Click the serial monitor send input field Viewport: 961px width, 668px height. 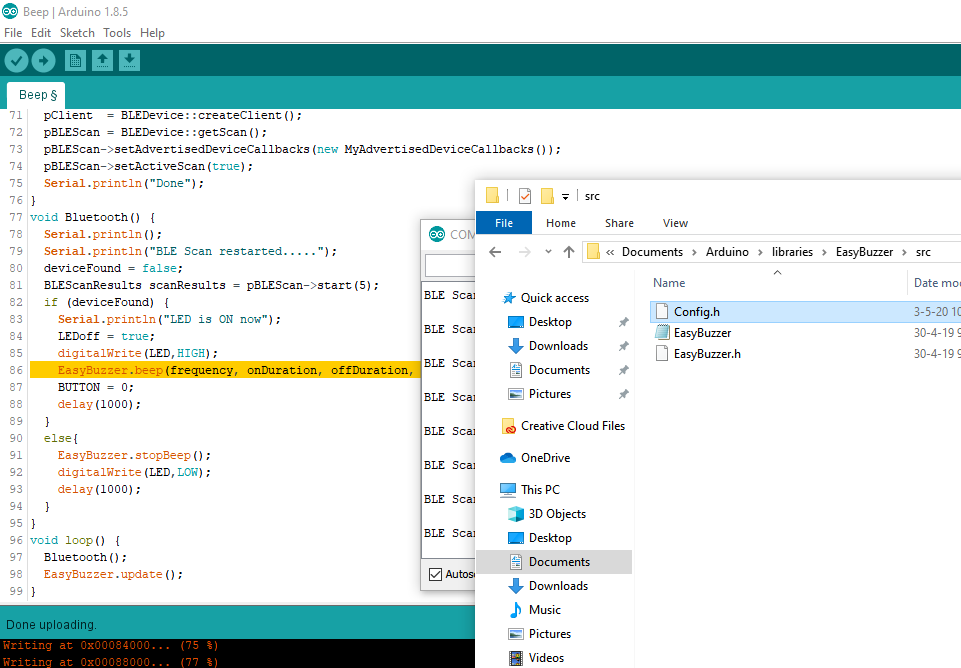click(450, 266)
